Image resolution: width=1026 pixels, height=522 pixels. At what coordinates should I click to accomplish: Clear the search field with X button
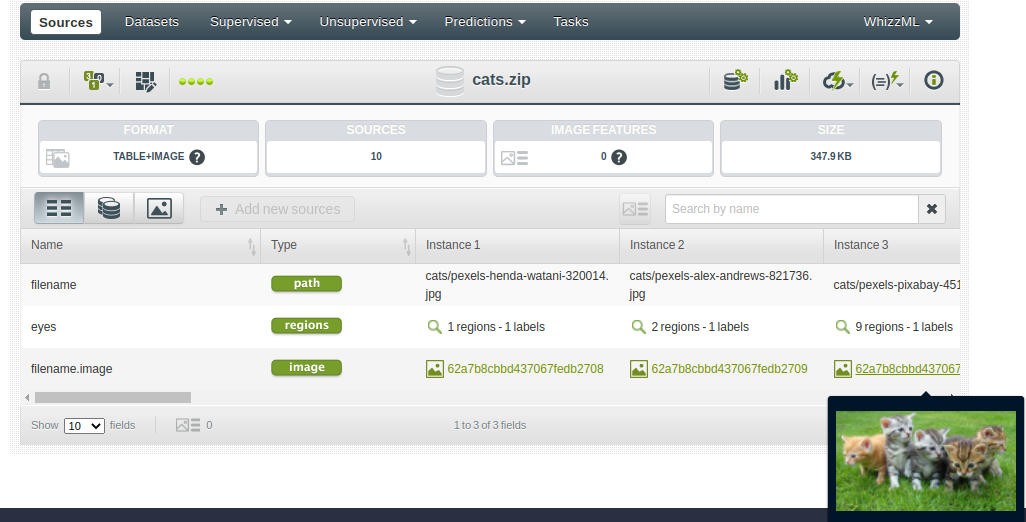pos(932,209)
